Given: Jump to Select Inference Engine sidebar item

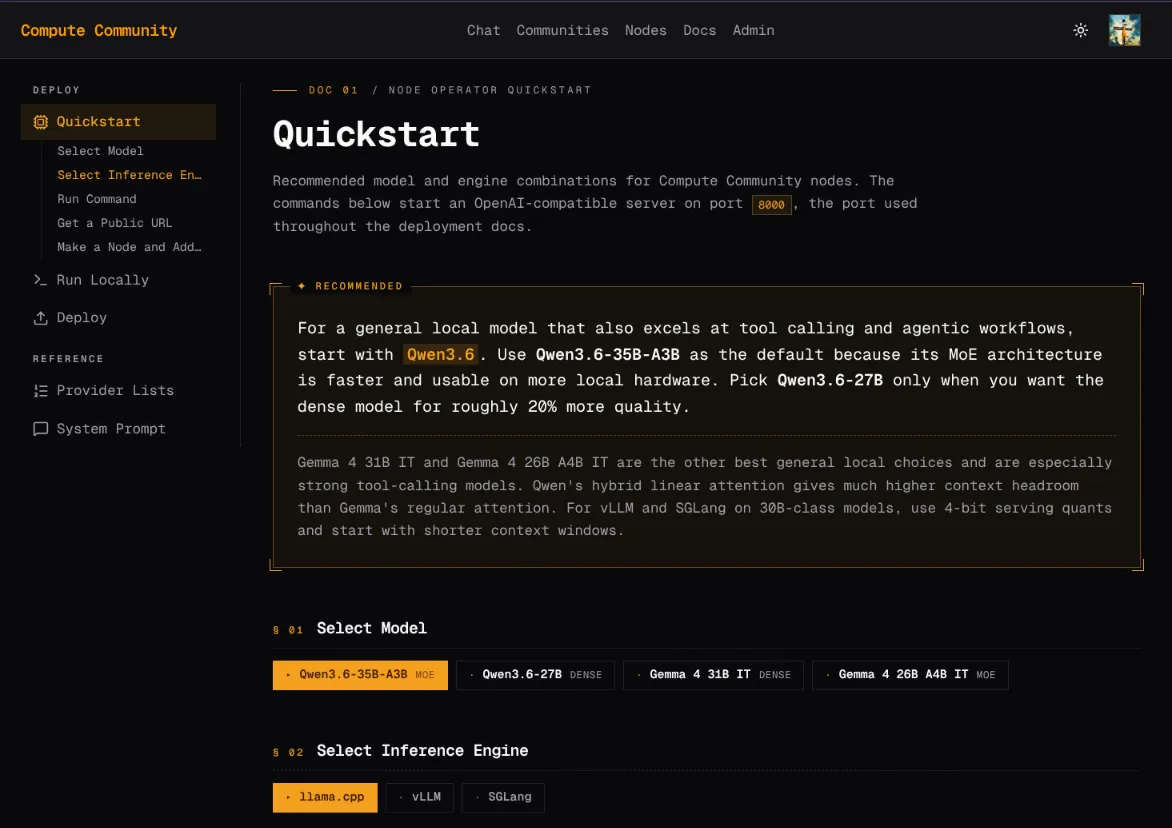Looking at the screenshot, I should coord(129,175).
